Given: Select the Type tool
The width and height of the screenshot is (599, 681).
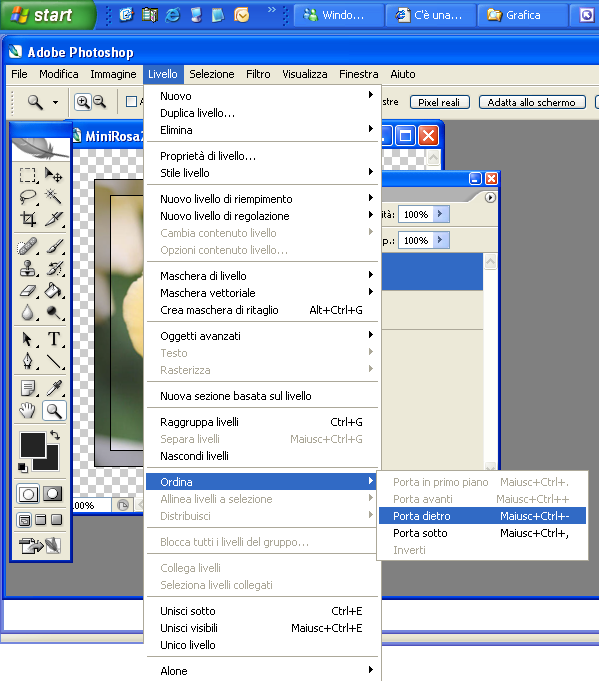Looking at the screenshot, I should pos(54,339).
